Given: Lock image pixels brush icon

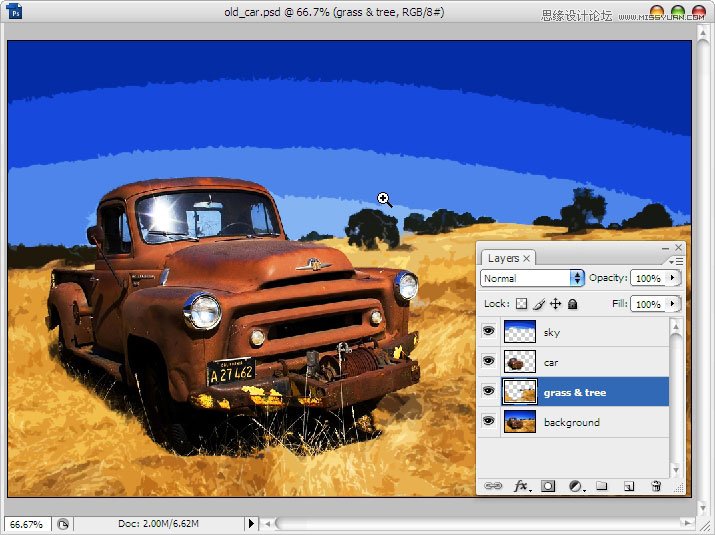Looking at the screenshot, I should [x=539, y=304].
